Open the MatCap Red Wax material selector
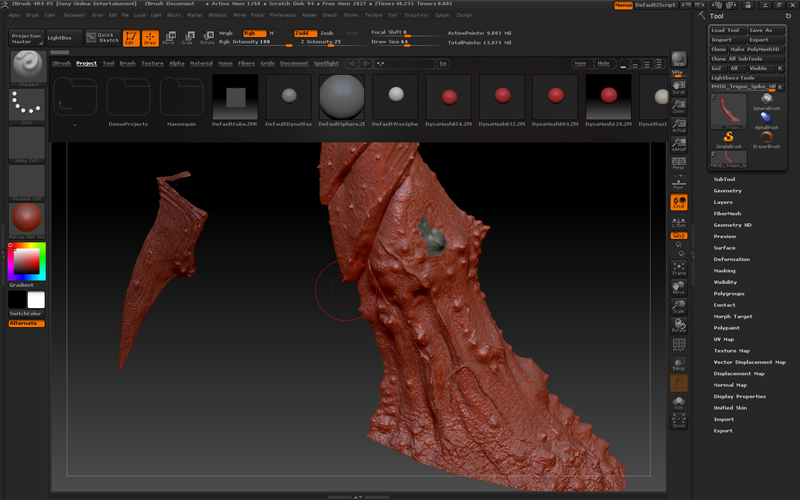Image resolution: width=800 pixels, height=500 pixels. [27, 221]
